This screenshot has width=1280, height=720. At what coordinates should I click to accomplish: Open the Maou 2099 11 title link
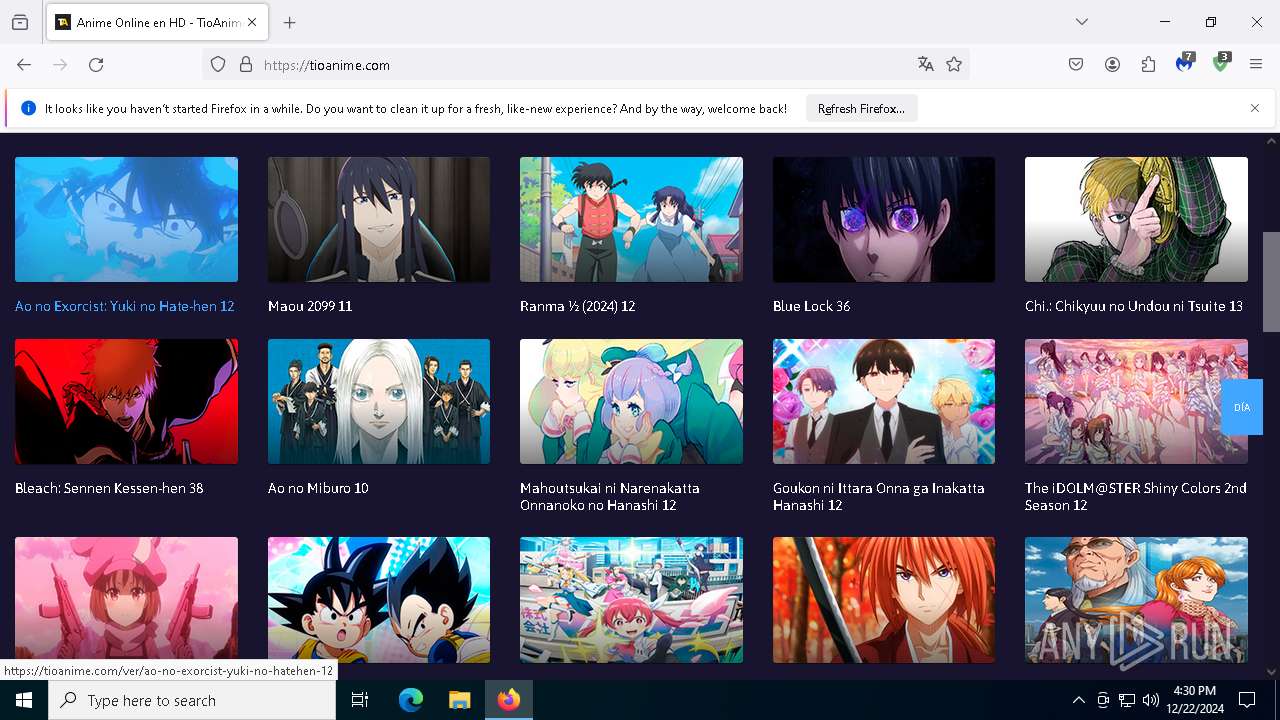coord(310,306)
